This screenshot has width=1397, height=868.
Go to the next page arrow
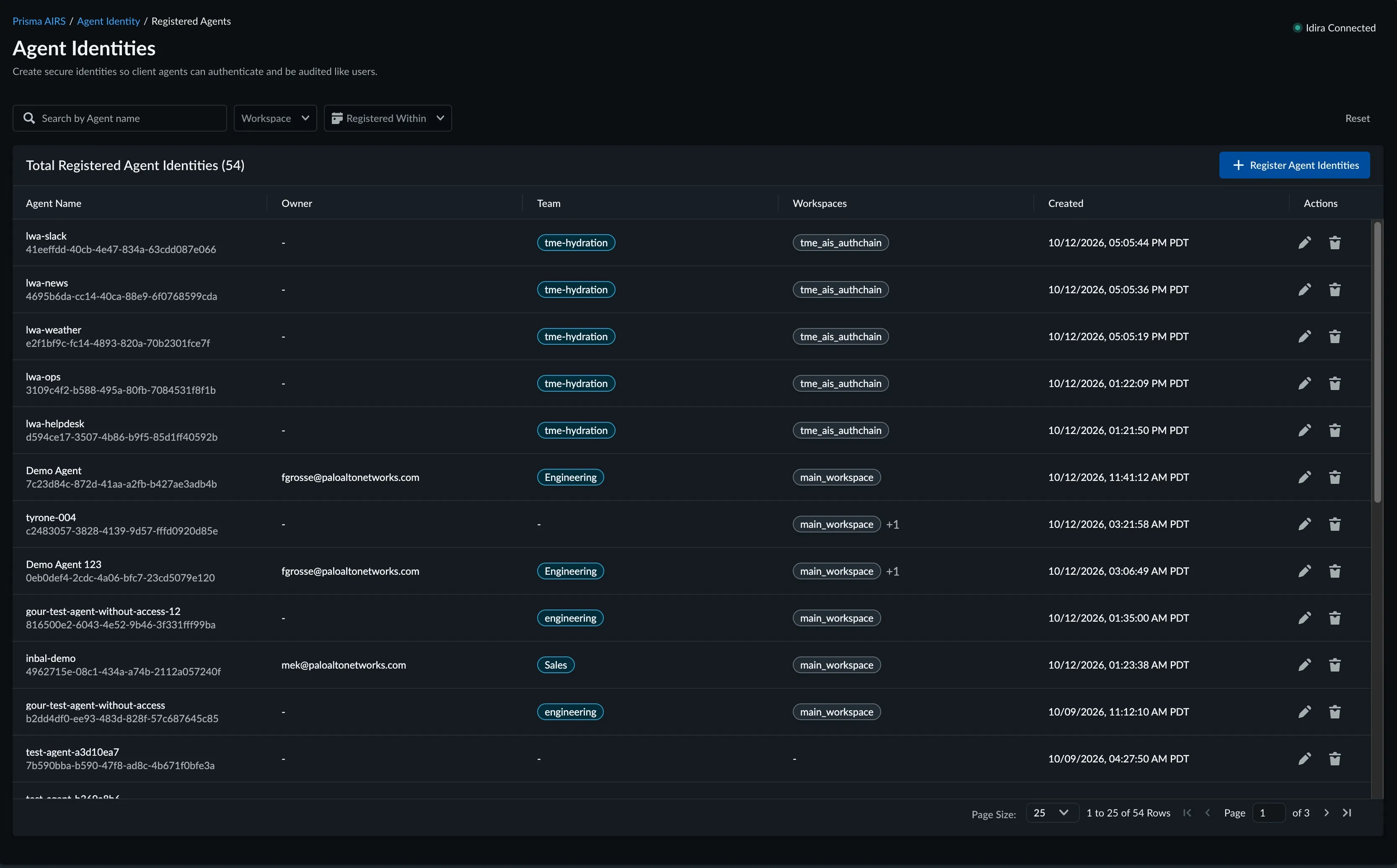pyautogui.click(x=1326, y=813)
